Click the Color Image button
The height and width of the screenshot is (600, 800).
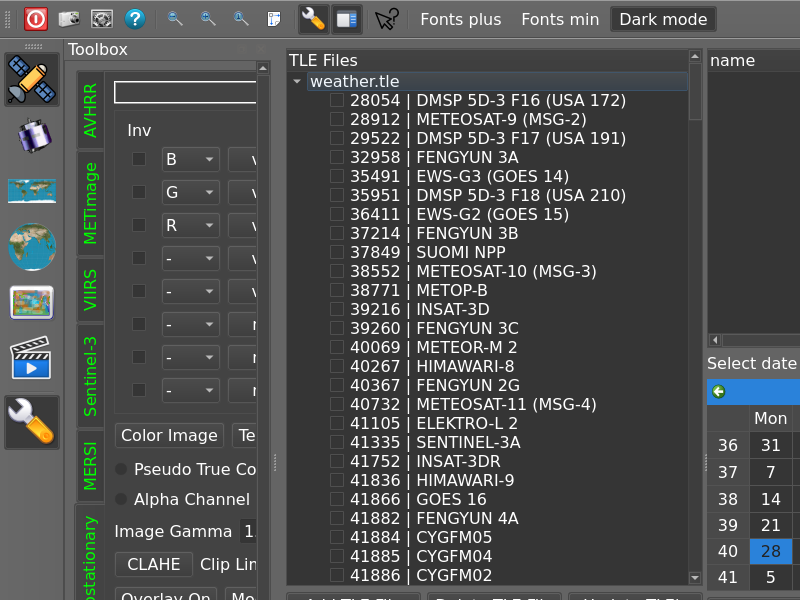tap(169, 435)
